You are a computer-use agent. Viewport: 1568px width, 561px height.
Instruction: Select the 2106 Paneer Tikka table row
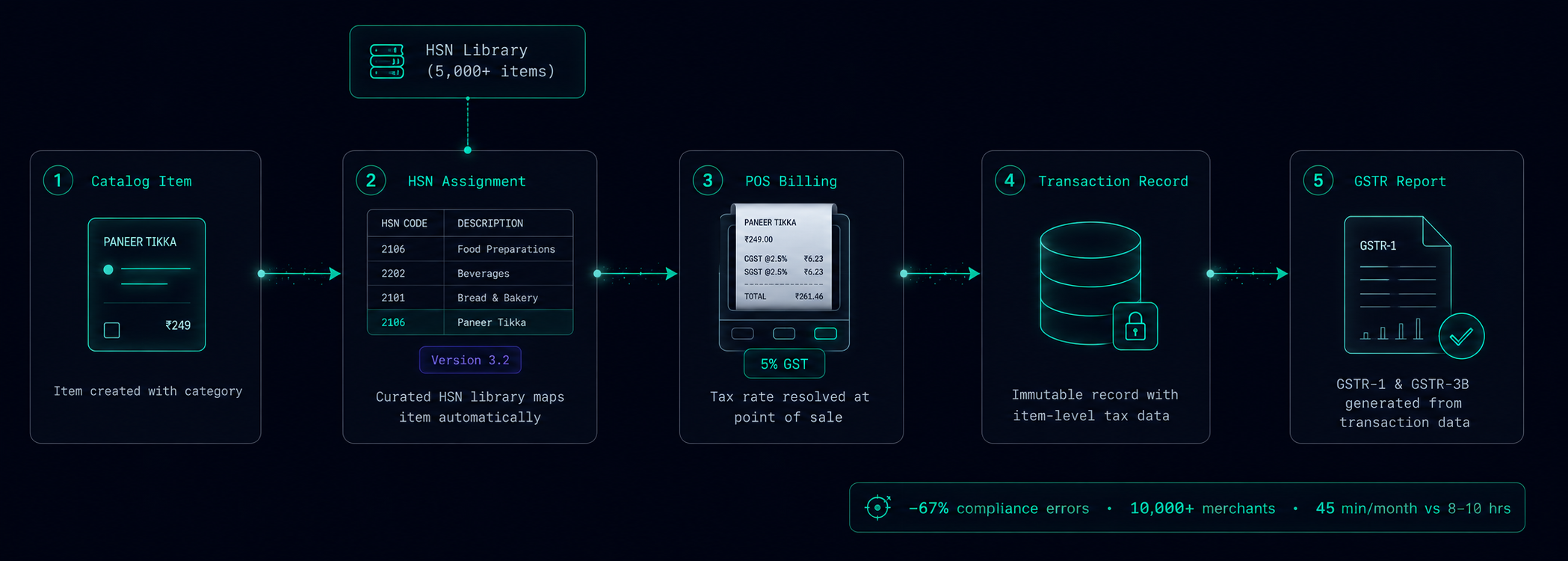coord(470,322)
